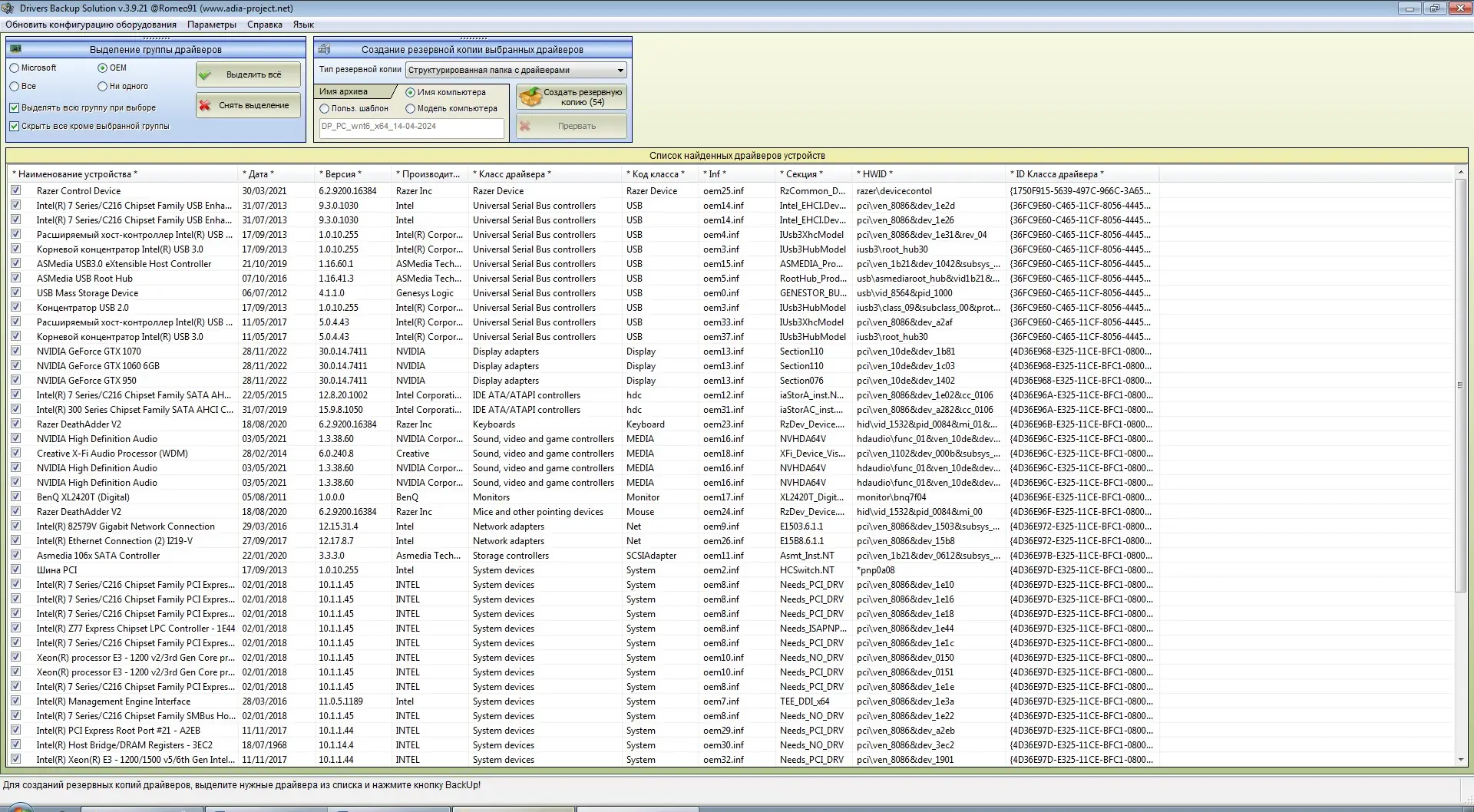
Task: Sort by the 'Версия' column header
Action: 353,174
